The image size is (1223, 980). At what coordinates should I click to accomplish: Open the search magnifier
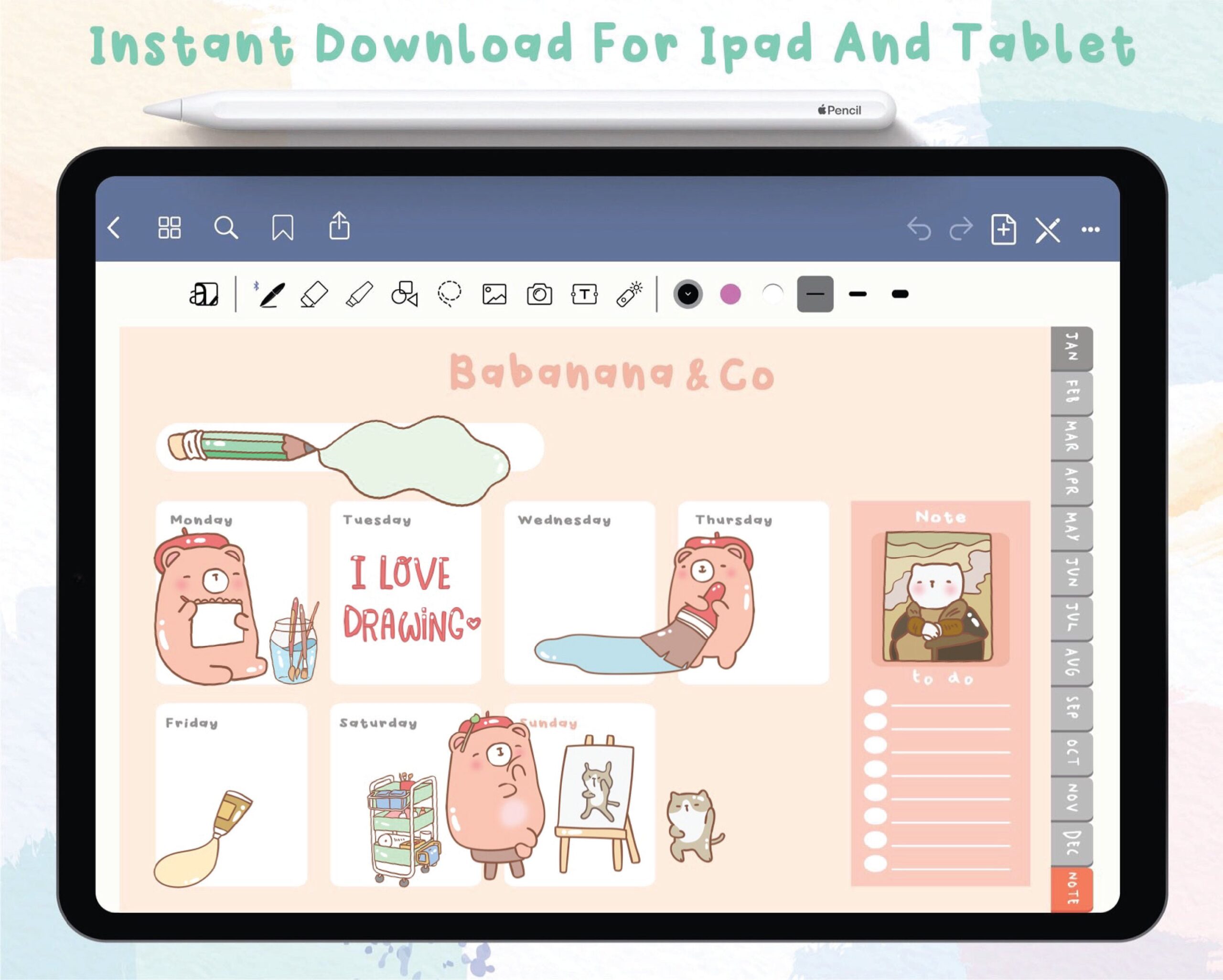click(x=226, y=227)
